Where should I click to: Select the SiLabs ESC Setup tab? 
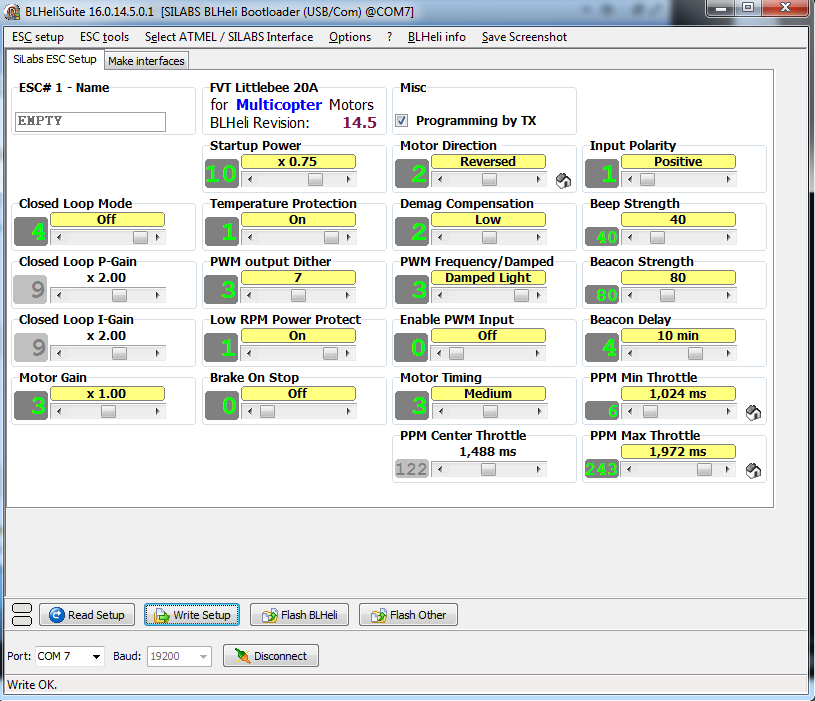(55, 59)
